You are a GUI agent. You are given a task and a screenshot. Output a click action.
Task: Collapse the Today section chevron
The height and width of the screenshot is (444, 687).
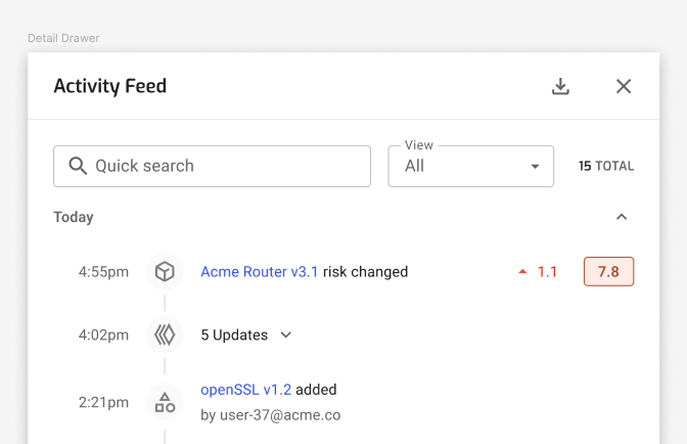pos(621,217)
